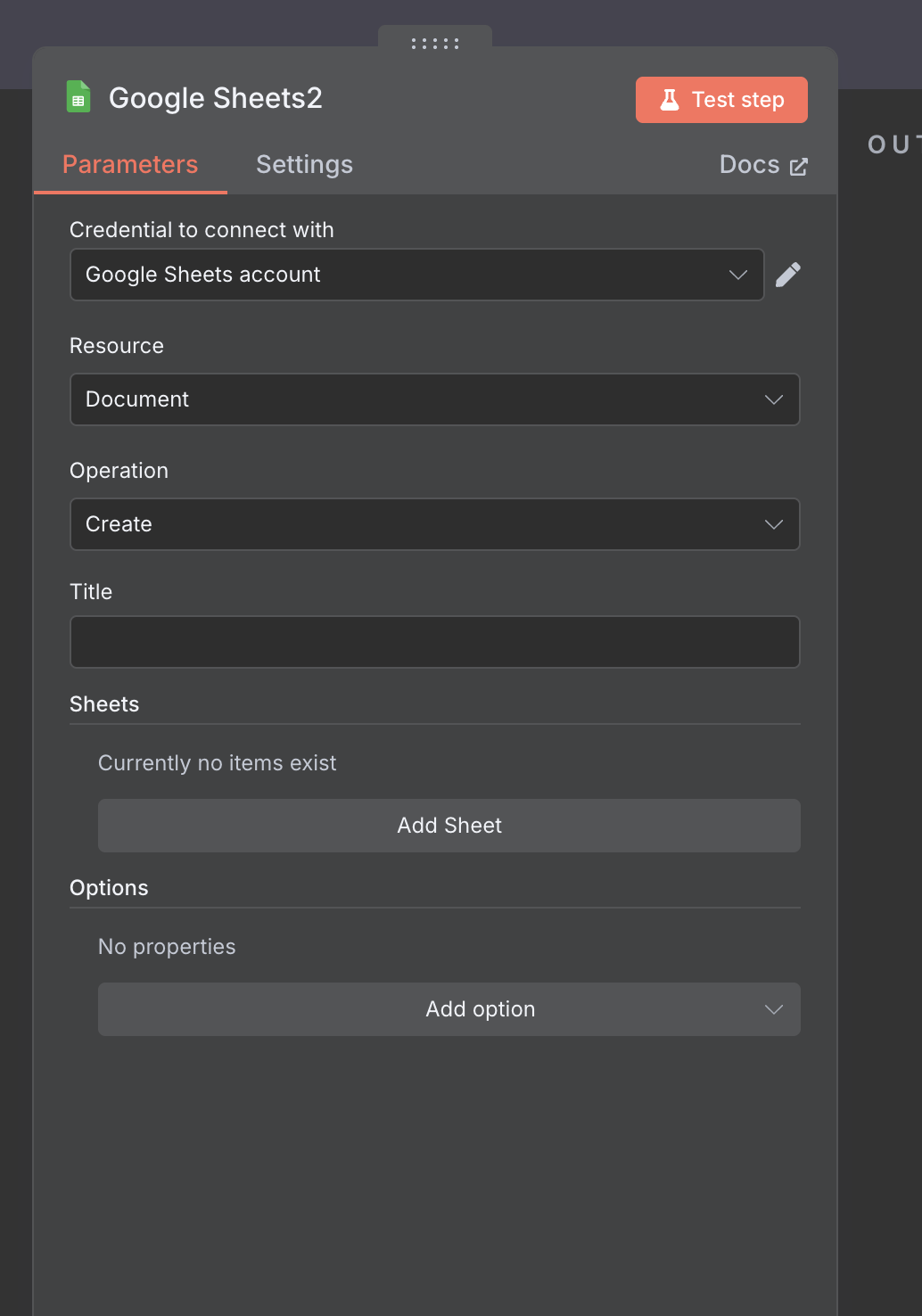Viewport: 922px width, 1316px height.
Task: Expand the Add option selector
Action: pos(449,1008)
